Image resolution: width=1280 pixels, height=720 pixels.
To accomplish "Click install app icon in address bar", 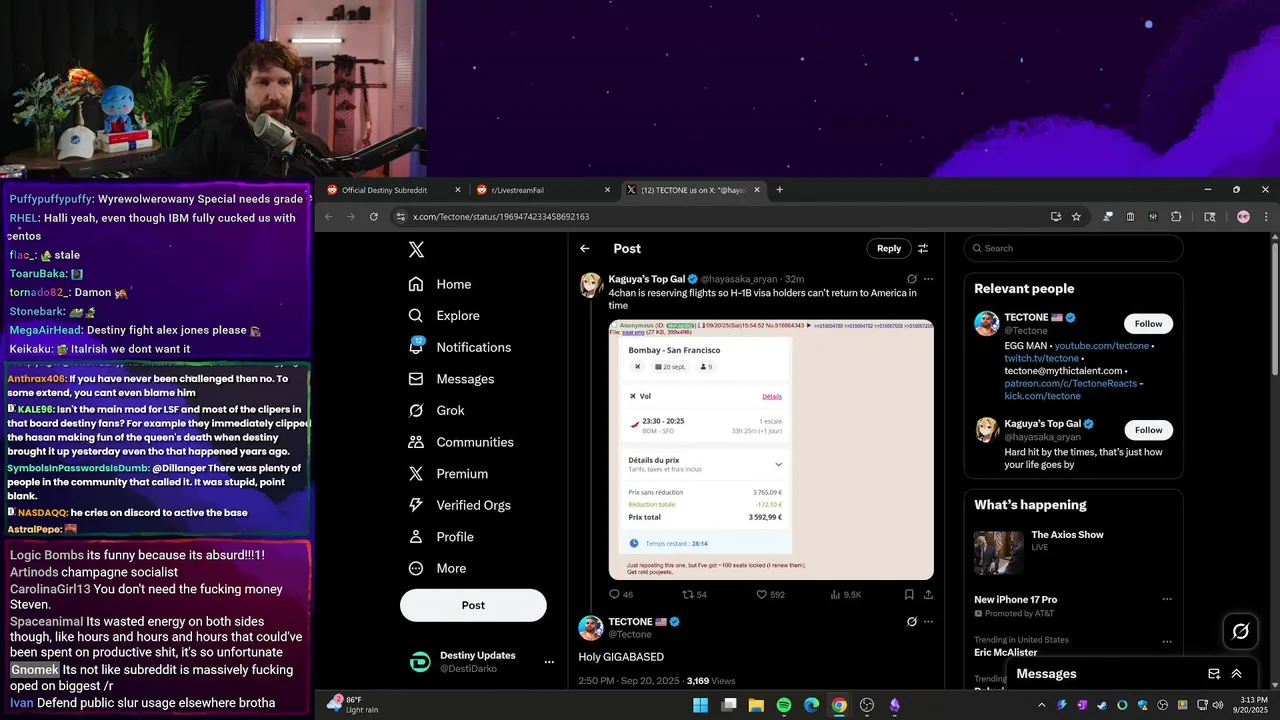I will pyautogui.click(x=1056, y=217).
